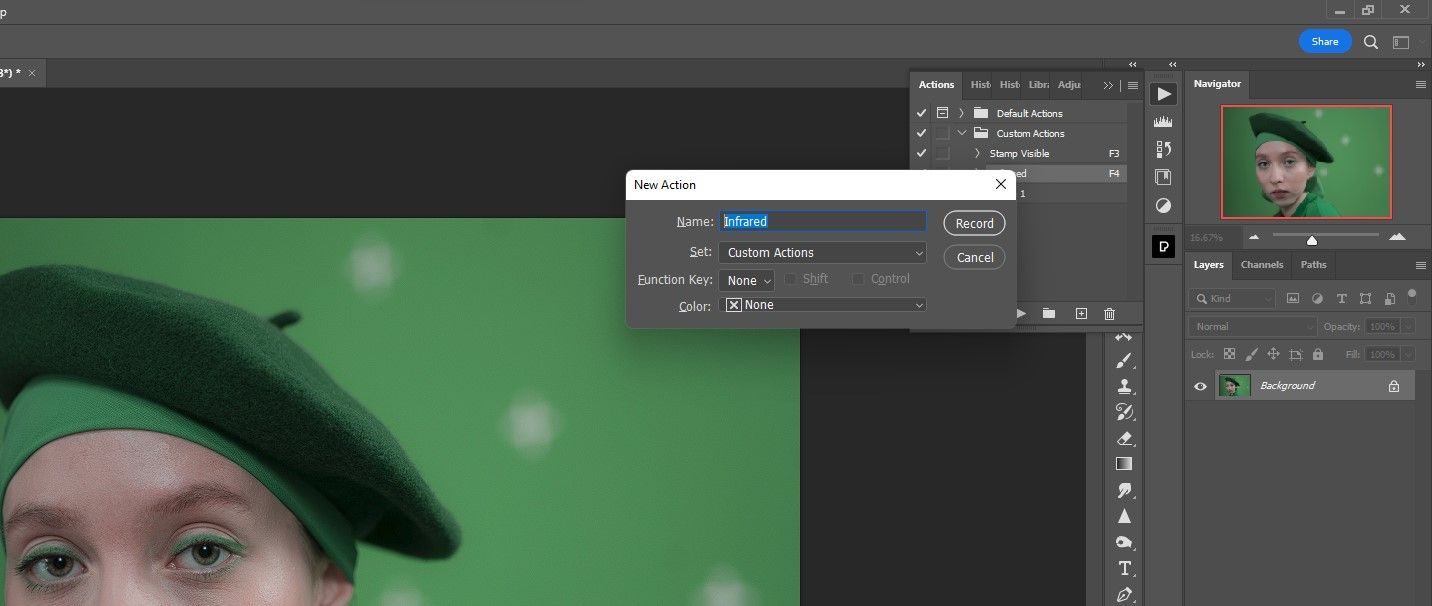Image resolution: width=1432 pixels, height=606 pixels.
Task: Click the Background layer's padlock icon
Action: [1394, 386]
